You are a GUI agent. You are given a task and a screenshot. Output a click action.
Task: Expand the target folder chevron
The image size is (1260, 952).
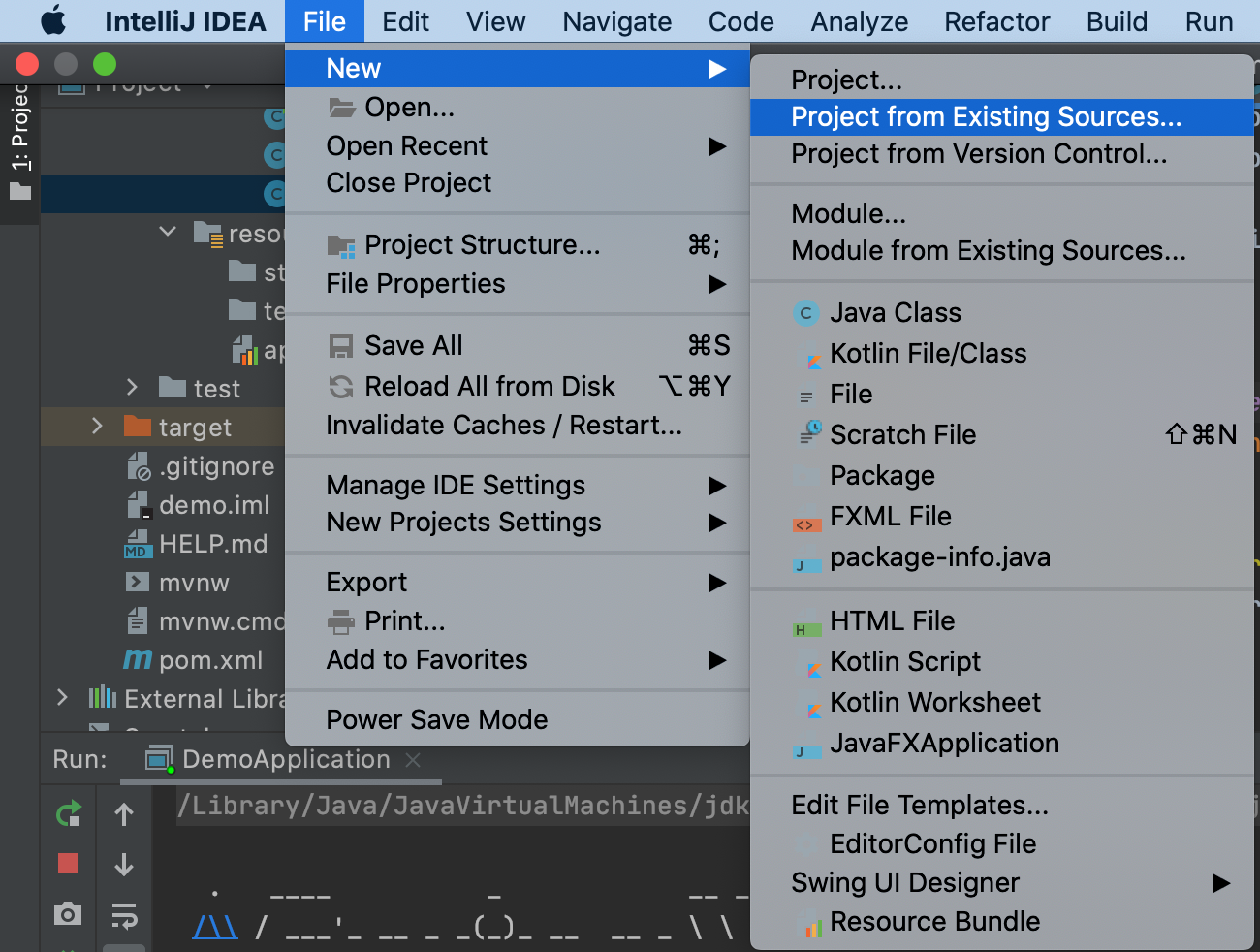tap(96, 426)
